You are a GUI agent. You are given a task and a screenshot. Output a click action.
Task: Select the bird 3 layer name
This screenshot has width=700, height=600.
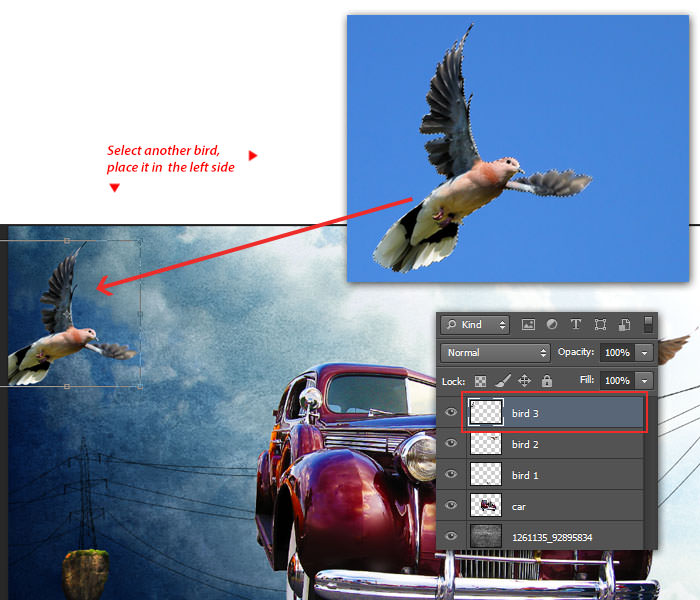point(525,413)
